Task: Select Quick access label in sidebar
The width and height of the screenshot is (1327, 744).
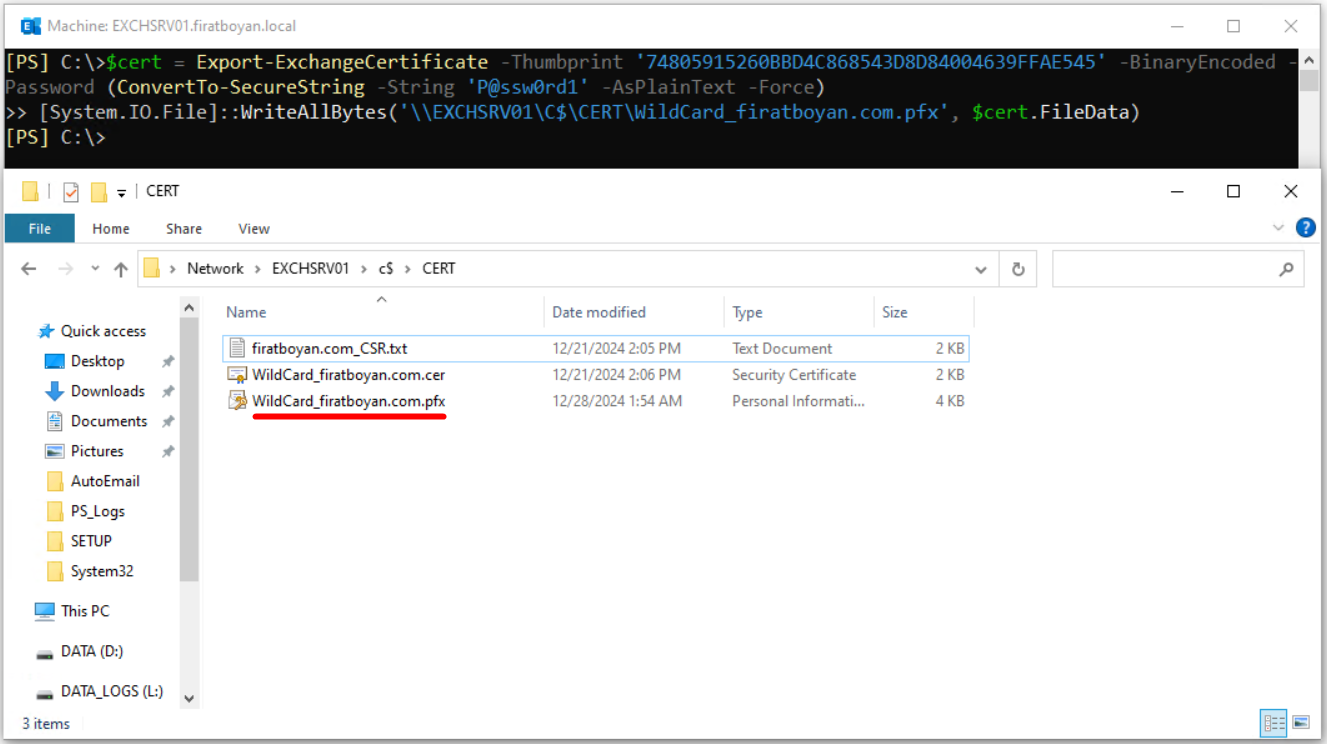Action: [103, 331]
